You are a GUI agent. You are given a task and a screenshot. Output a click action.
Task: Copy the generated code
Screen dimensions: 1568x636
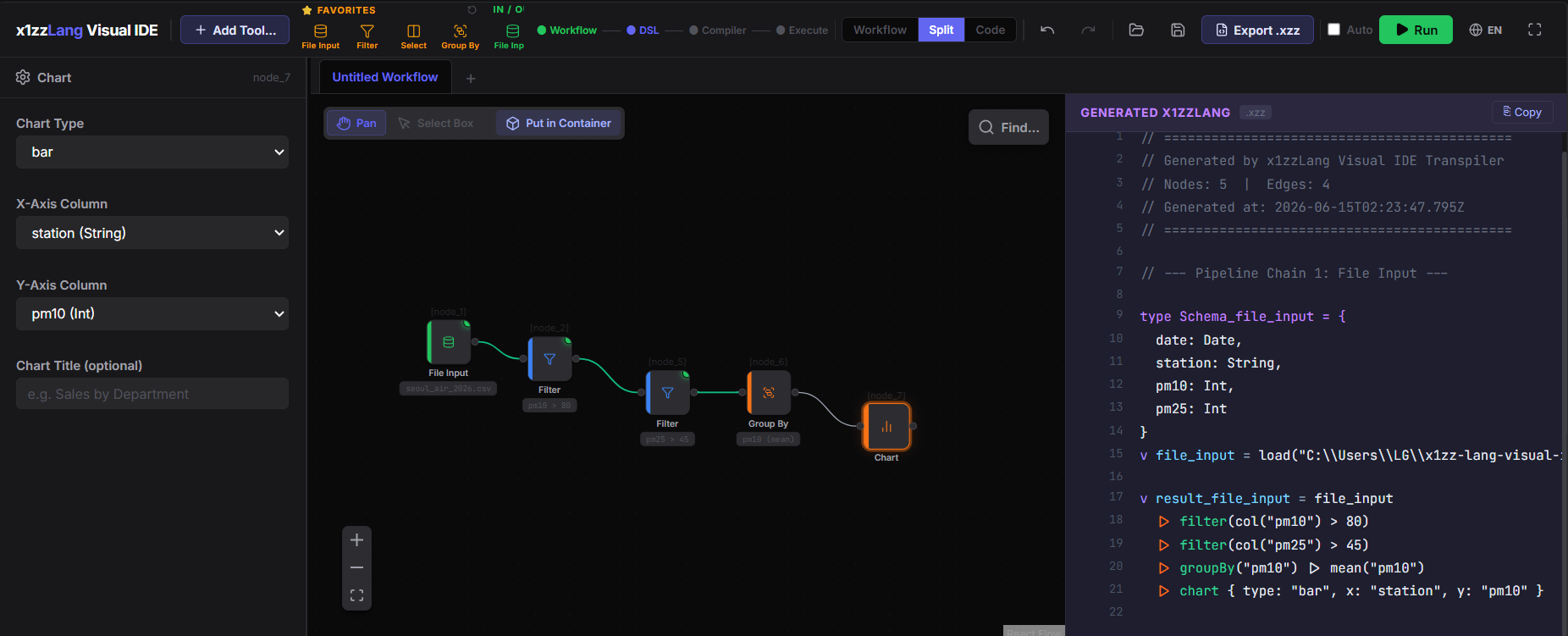[1521, 112]
